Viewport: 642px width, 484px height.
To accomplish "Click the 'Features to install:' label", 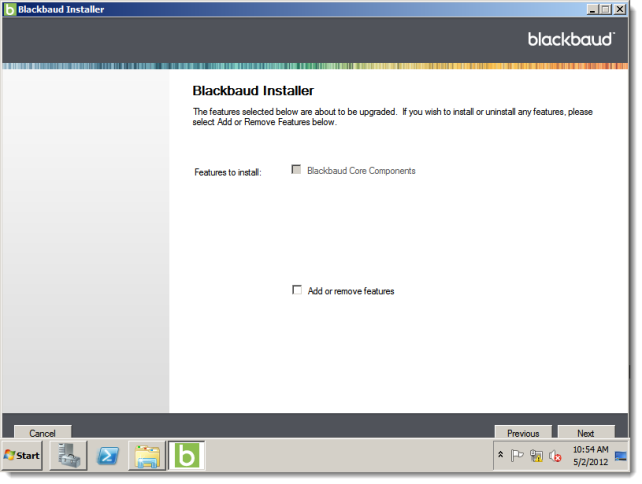I will point(228,172).
